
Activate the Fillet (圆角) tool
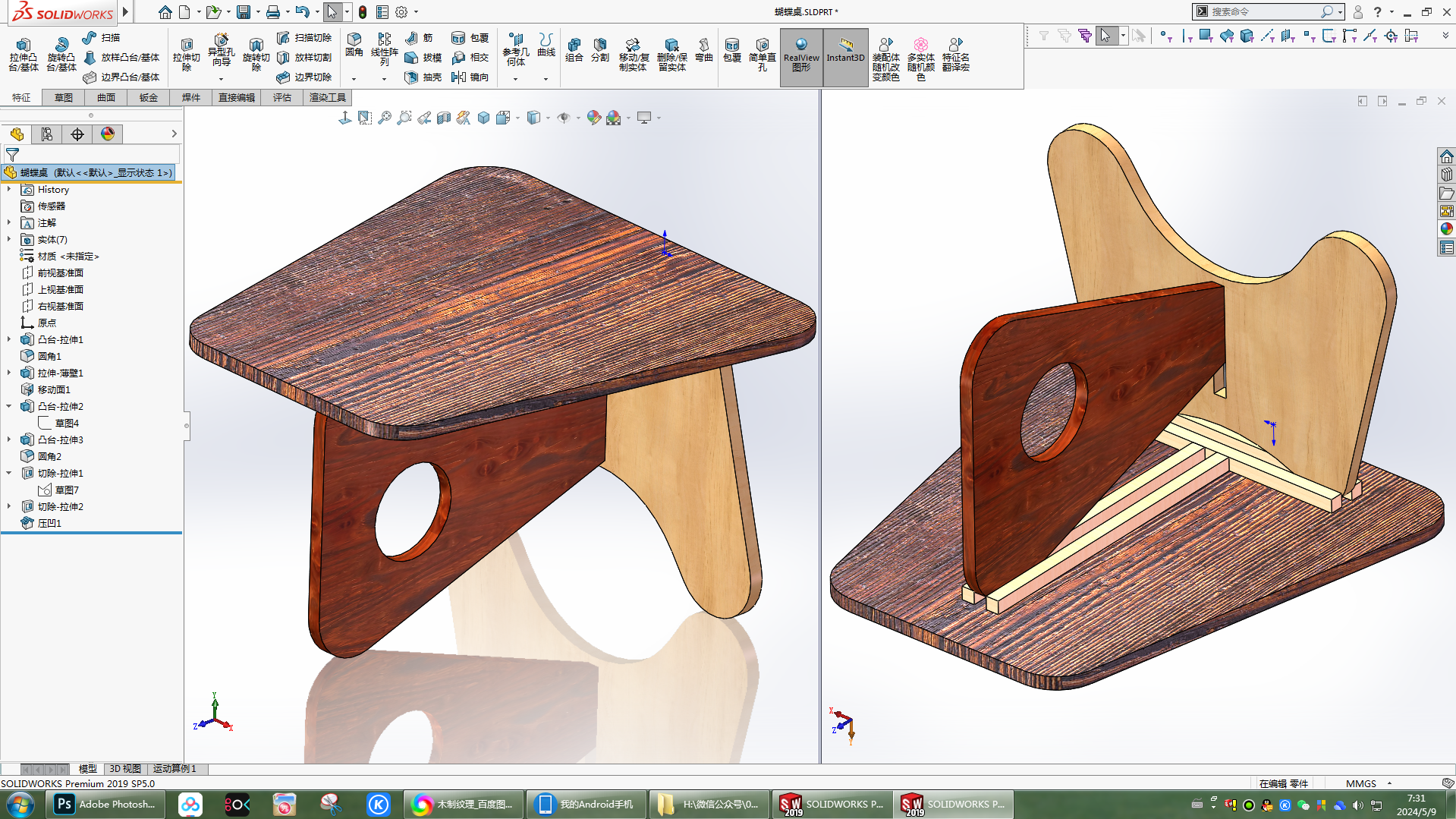pyautogui.click(x=354, y=45)
